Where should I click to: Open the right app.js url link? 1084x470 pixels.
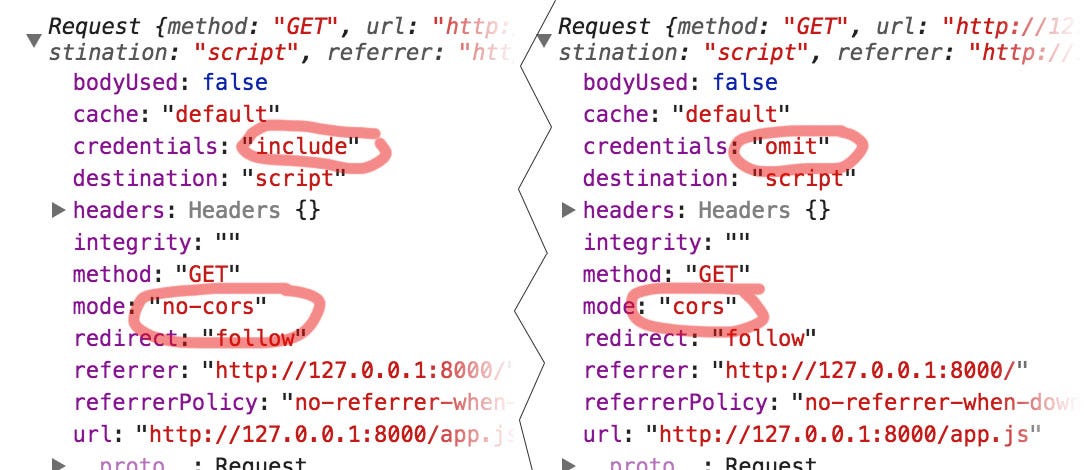(843, 434)
